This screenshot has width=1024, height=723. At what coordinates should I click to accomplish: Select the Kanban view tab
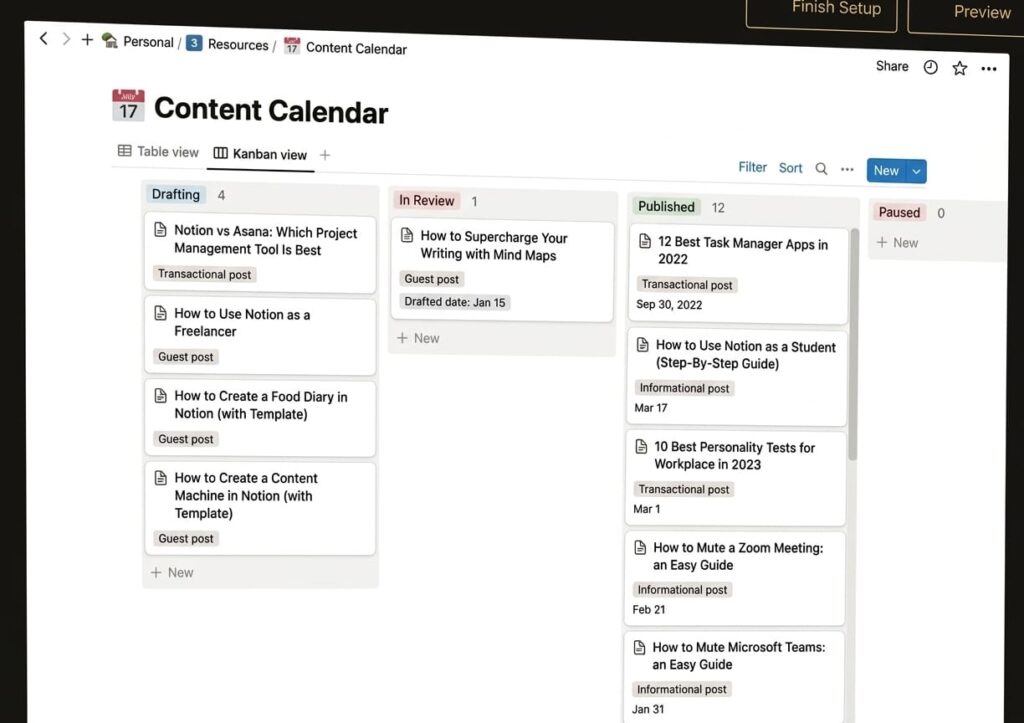260,154
